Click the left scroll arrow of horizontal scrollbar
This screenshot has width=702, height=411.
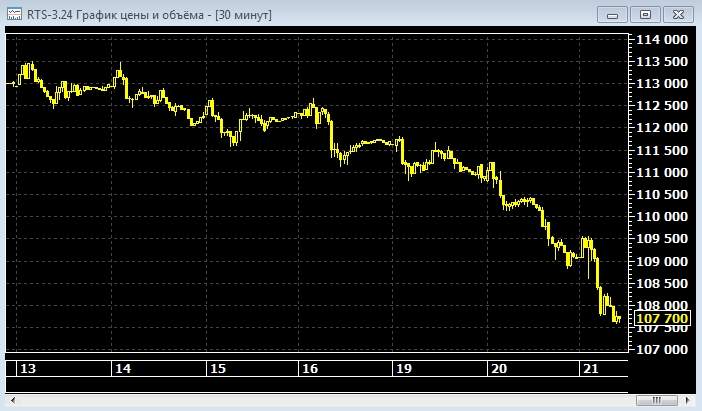pos(12,400)
